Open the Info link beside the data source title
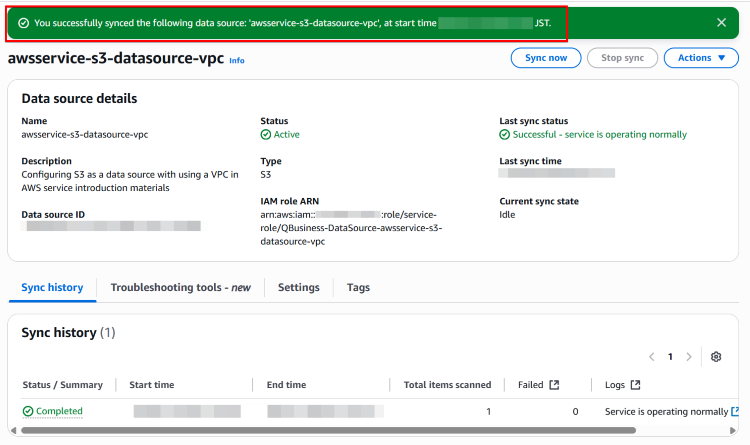This screenshot has width=750, height=445. click(236, 61)
